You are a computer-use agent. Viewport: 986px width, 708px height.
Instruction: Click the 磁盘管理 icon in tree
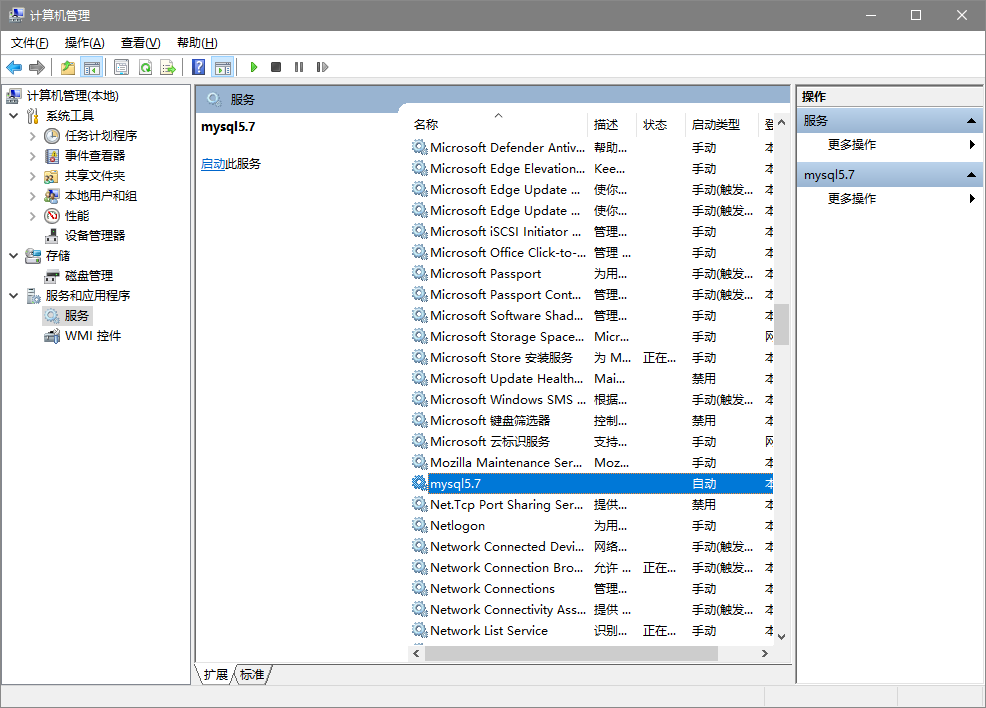click(52, 276)
